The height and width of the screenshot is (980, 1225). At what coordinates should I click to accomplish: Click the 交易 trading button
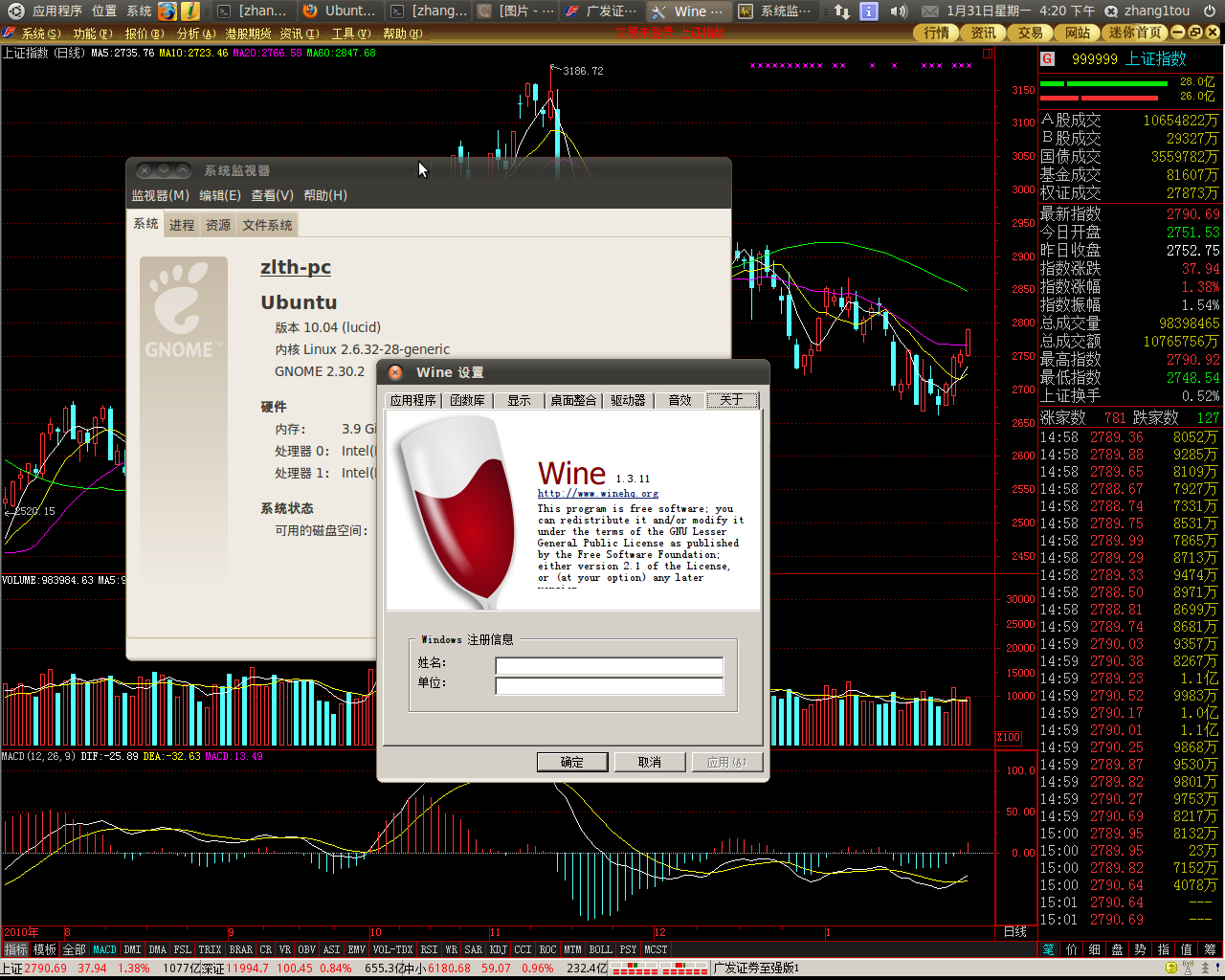(x=1031, y=33)
